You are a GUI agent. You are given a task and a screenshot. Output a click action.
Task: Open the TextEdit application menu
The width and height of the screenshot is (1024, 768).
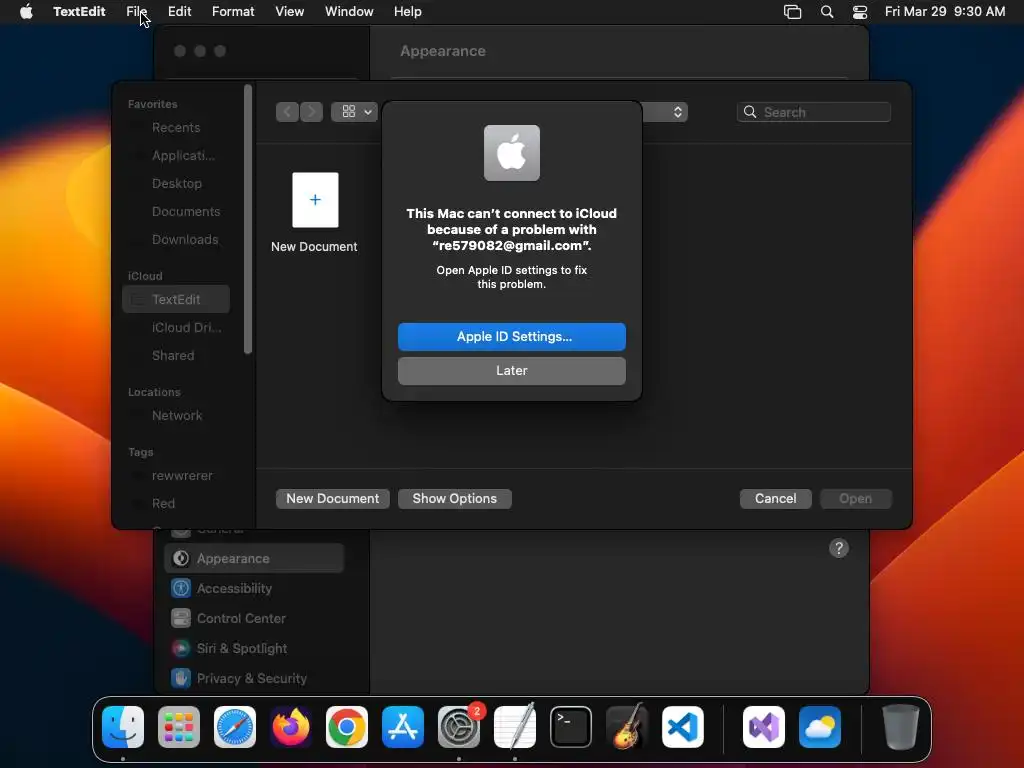pos(79,12)
